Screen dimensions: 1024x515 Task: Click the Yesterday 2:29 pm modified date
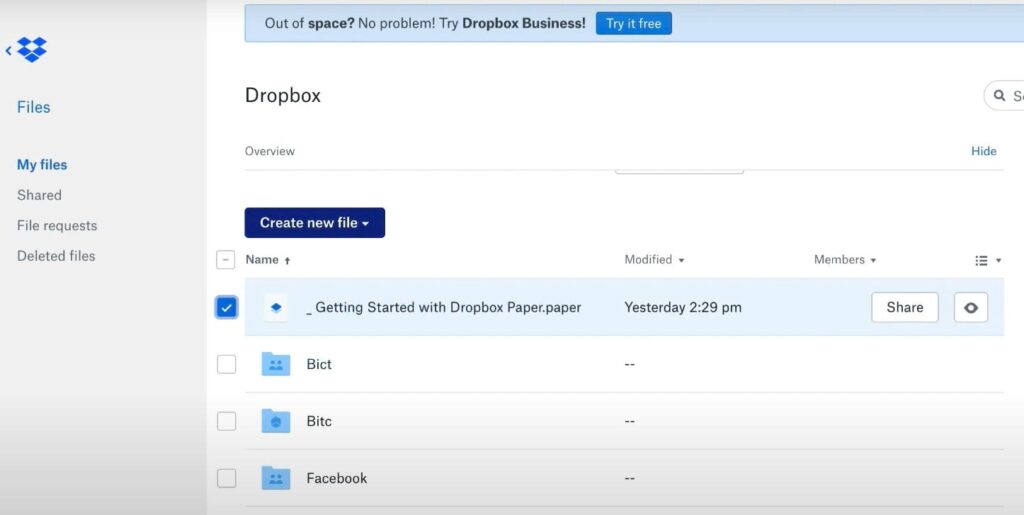point(682,307)
